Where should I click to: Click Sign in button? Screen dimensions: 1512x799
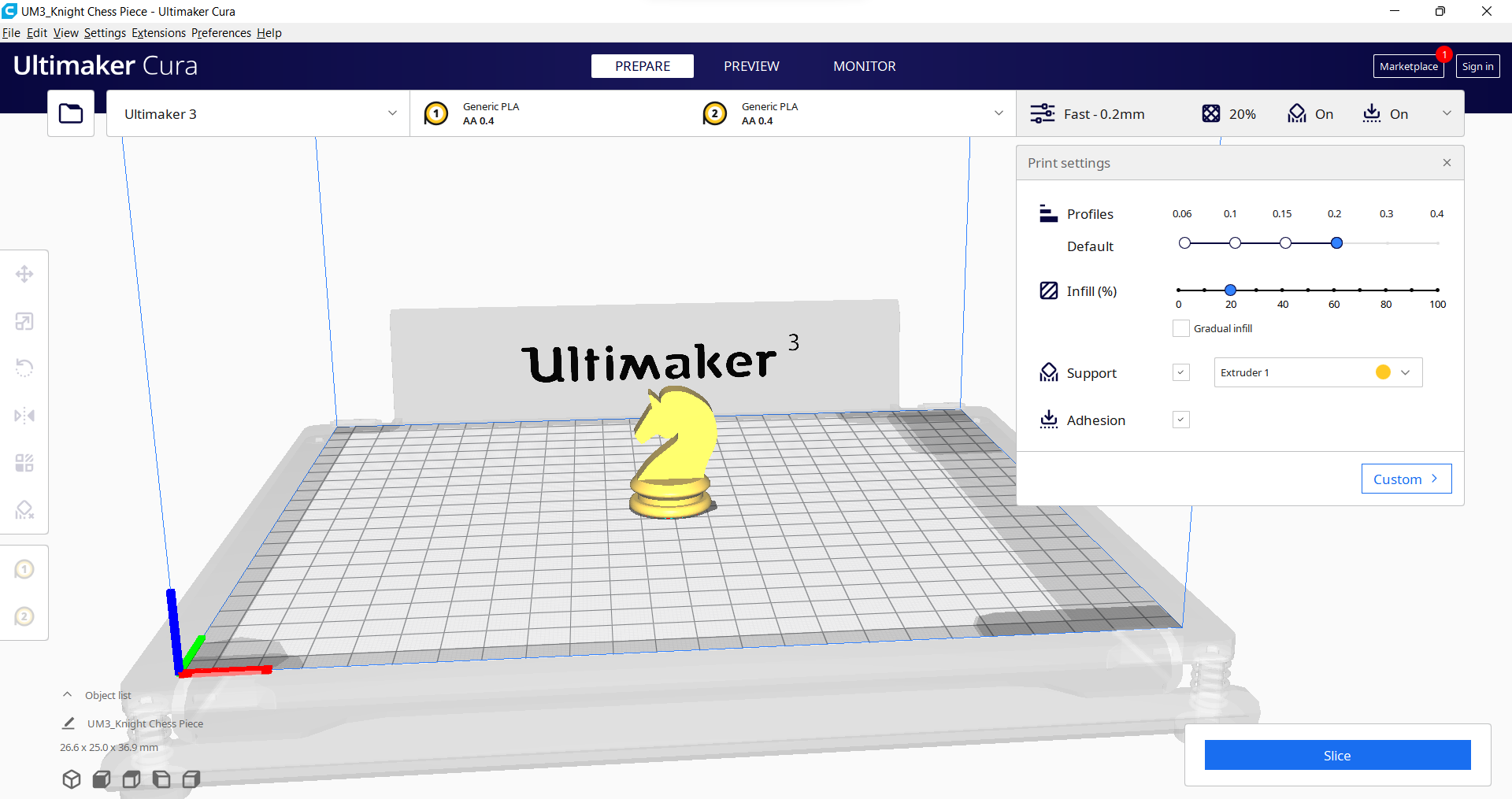[1477, 66]
